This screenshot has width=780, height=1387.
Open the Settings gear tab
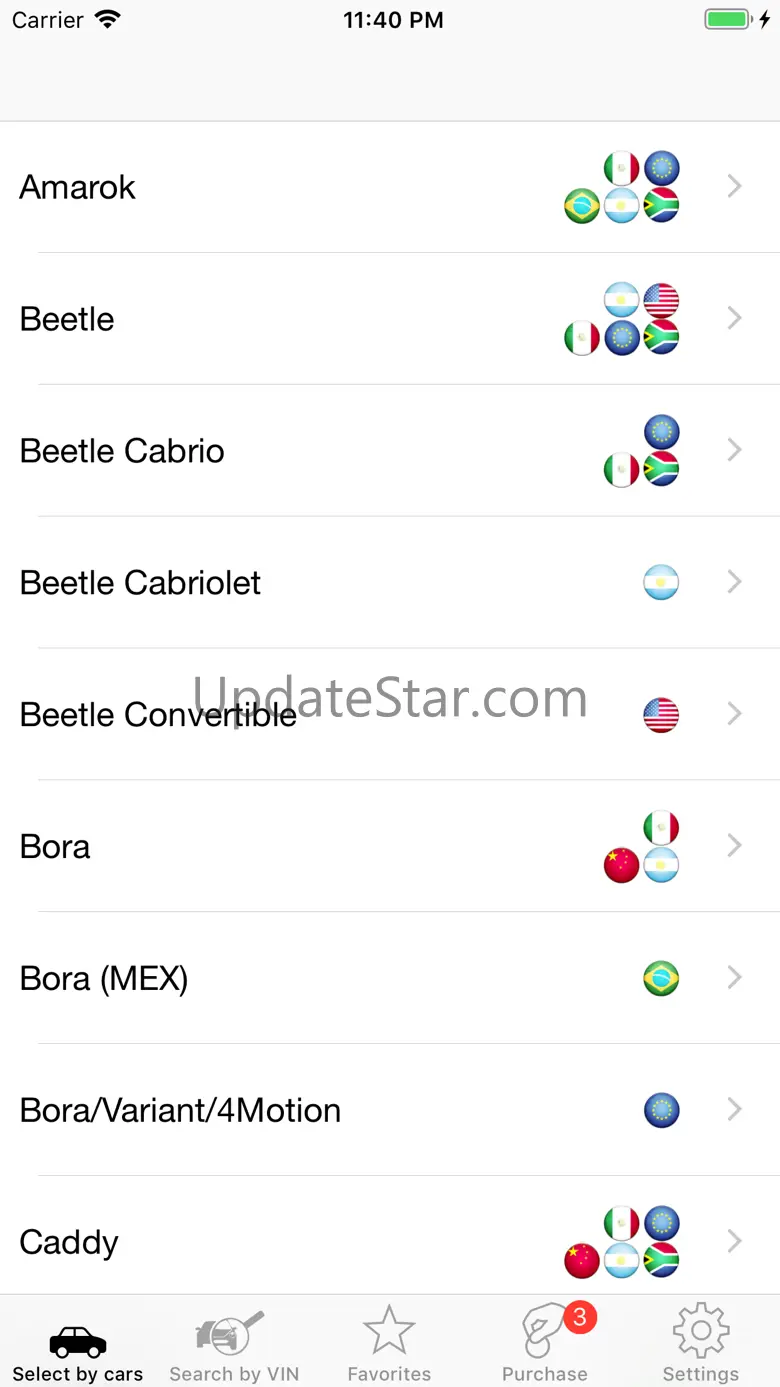(x=700, y=1345)
